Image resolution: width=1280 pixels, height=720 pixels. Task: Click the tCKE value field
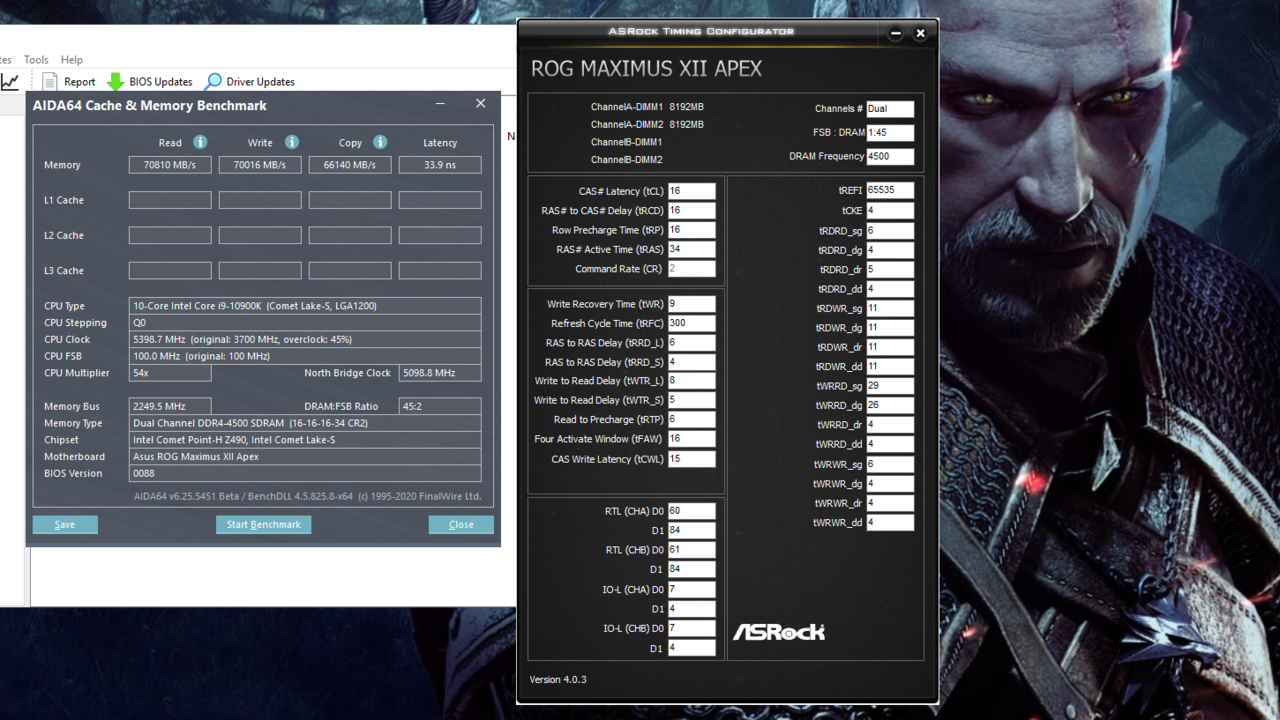pyautogui.click(x=890, y=211)
